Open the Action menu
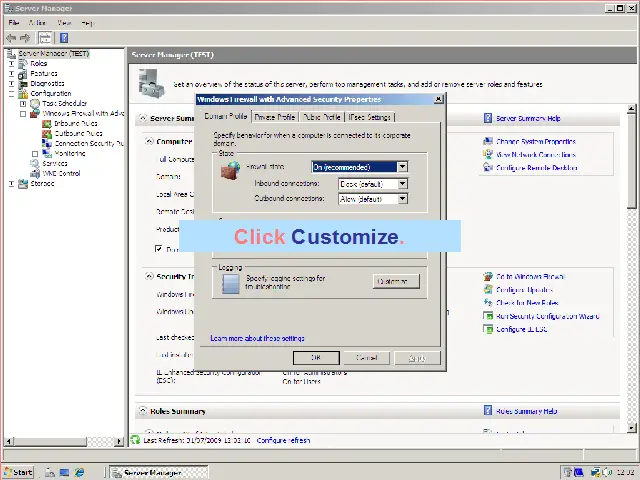 click(37, 22)
